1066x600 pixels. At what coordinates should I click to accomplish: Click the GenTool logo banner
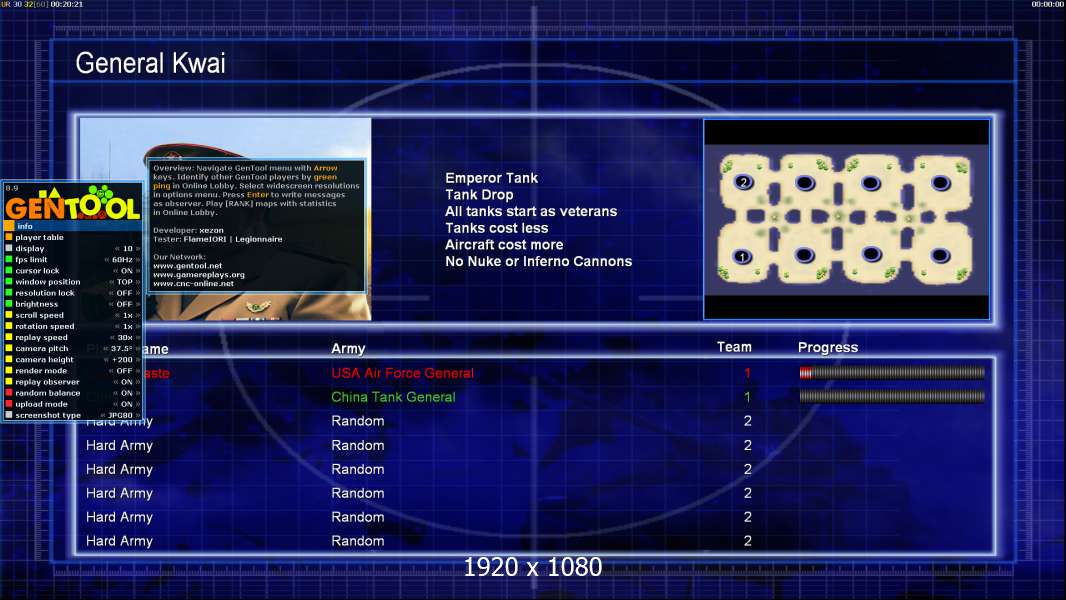click(x=73, y=202)
